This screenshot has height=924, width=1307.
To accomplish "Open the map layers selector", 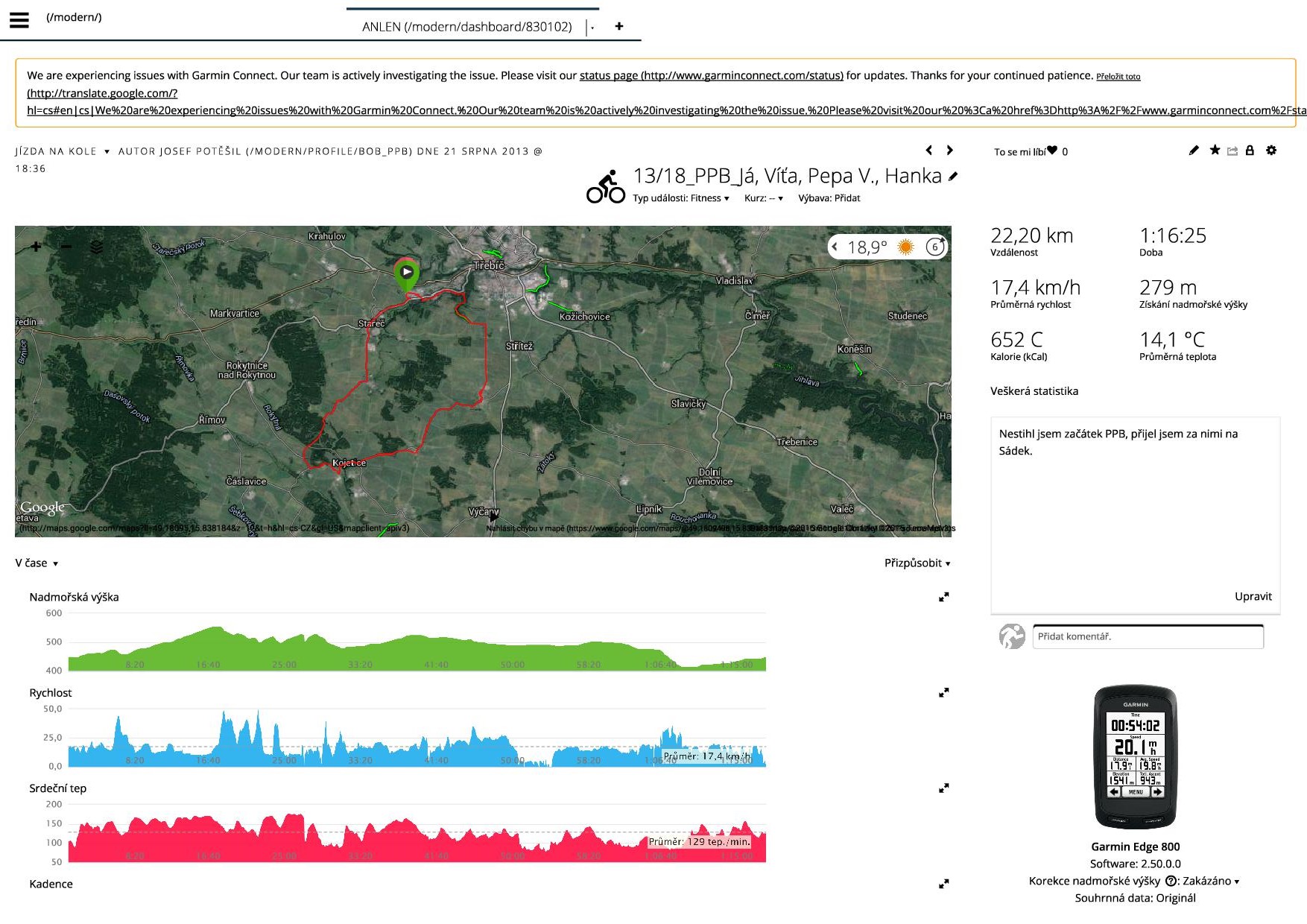I will [97, 247].
